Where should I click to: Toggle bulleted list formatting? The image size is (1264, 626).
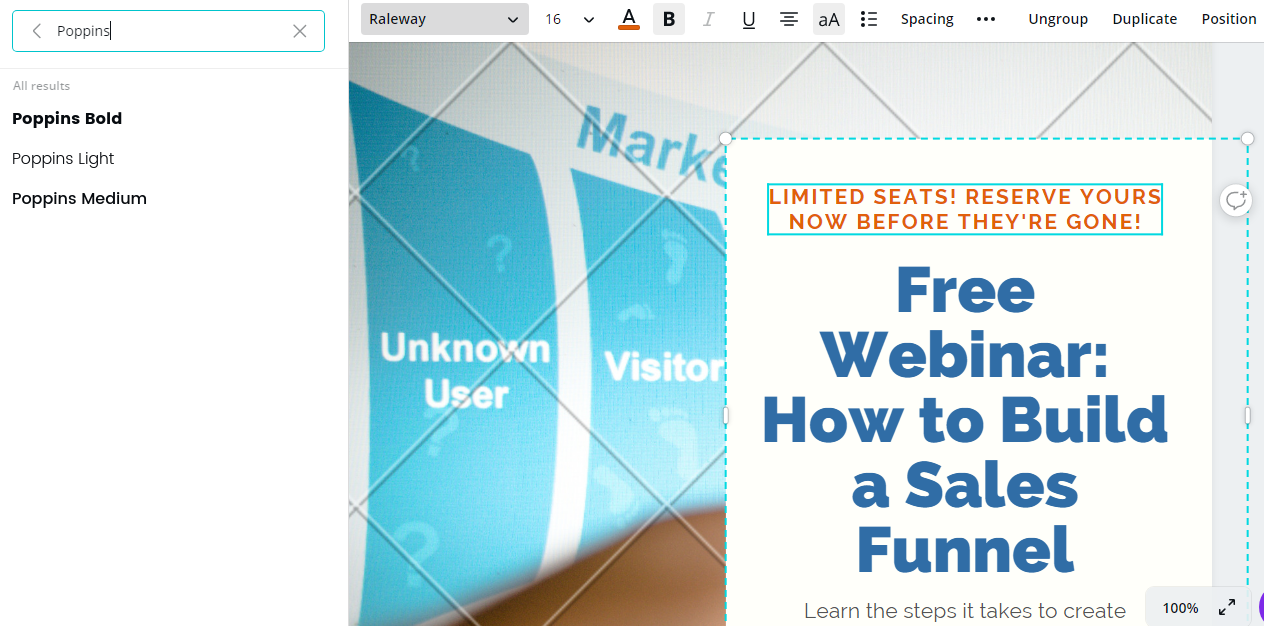pos(869,19)
